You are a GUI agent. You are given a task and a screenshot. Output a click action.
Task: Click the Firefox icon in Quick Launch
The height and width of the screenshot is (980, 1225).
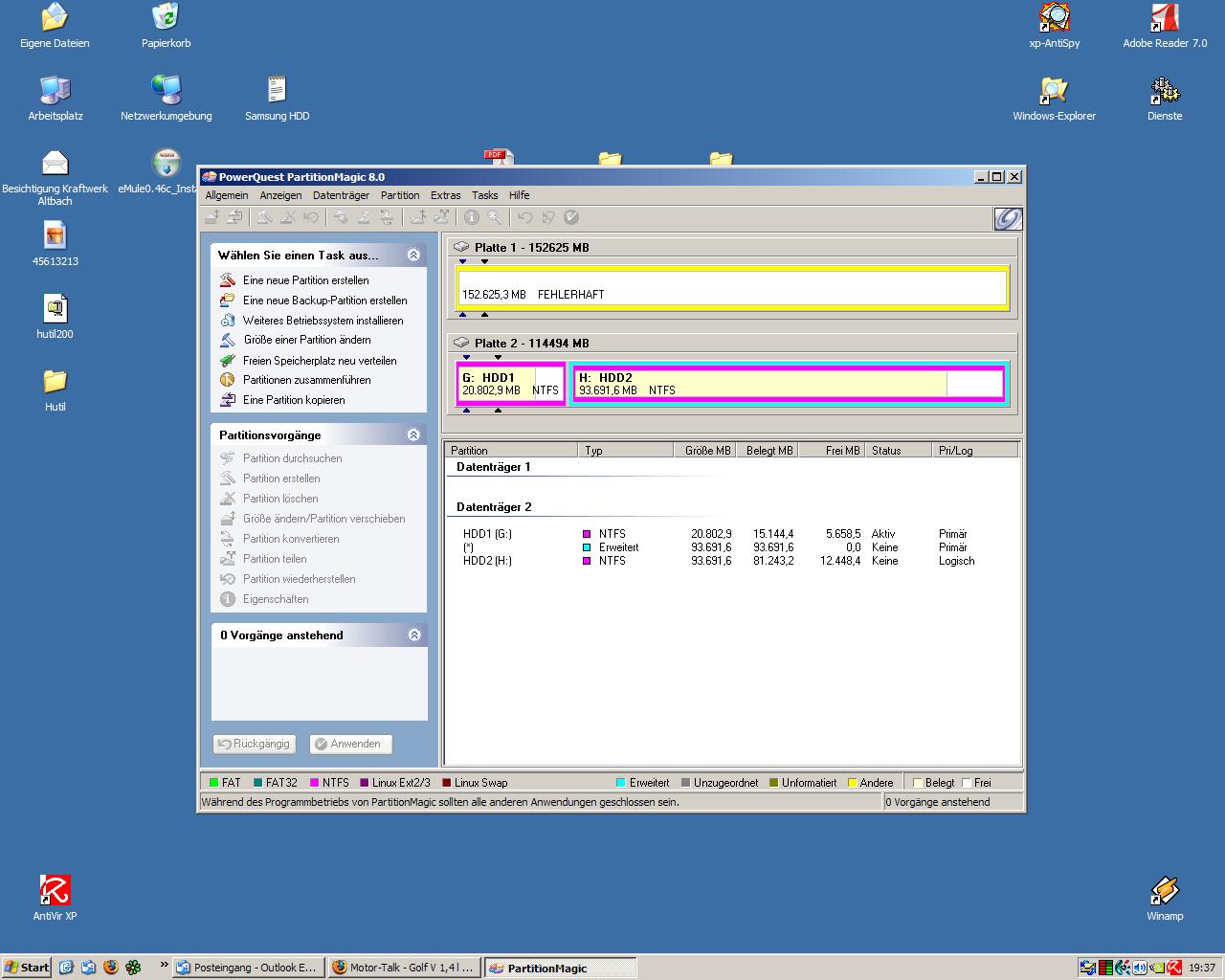[110, 968]
